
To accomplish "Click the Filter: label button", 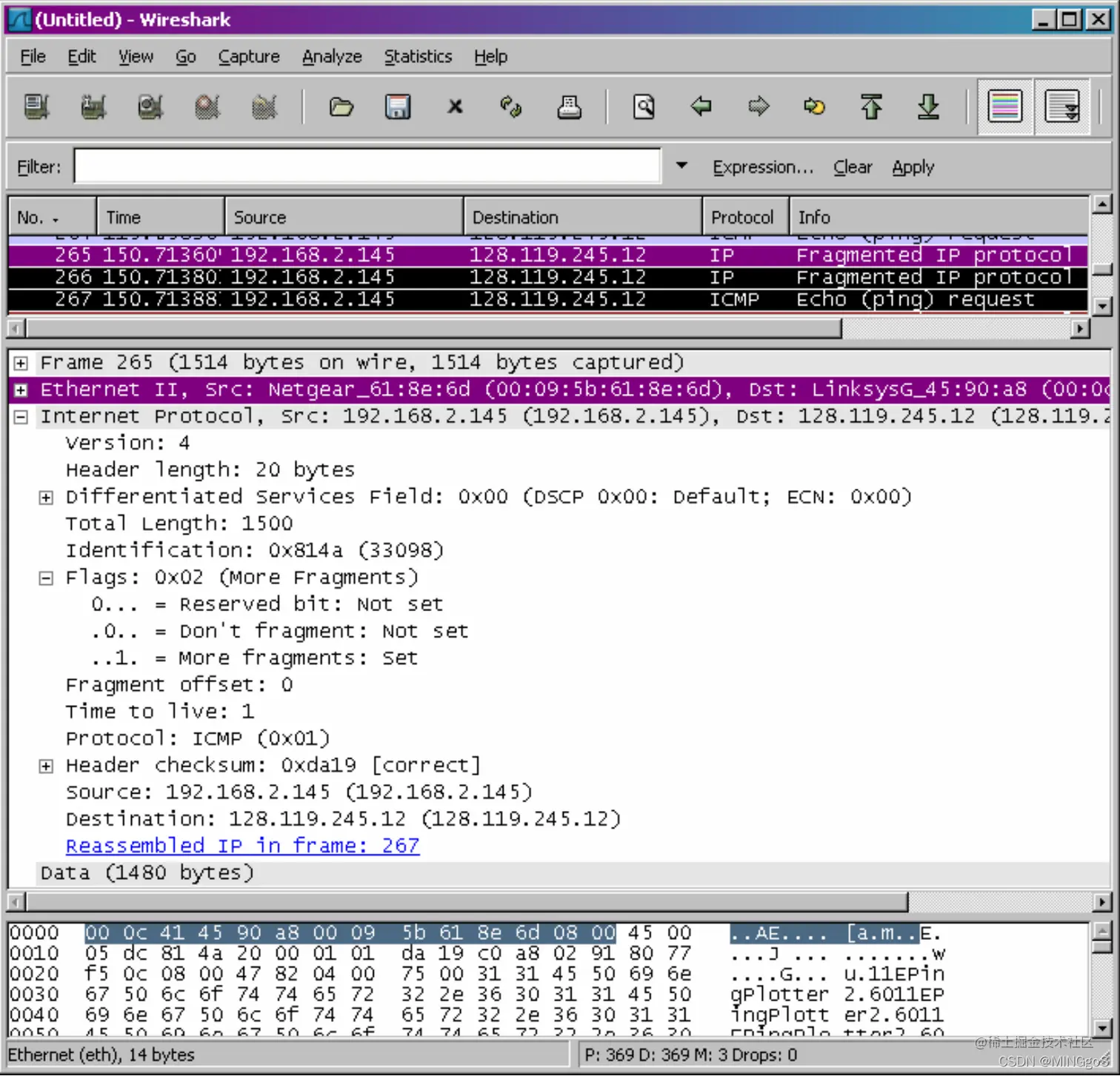I will (x=39, y=167).
